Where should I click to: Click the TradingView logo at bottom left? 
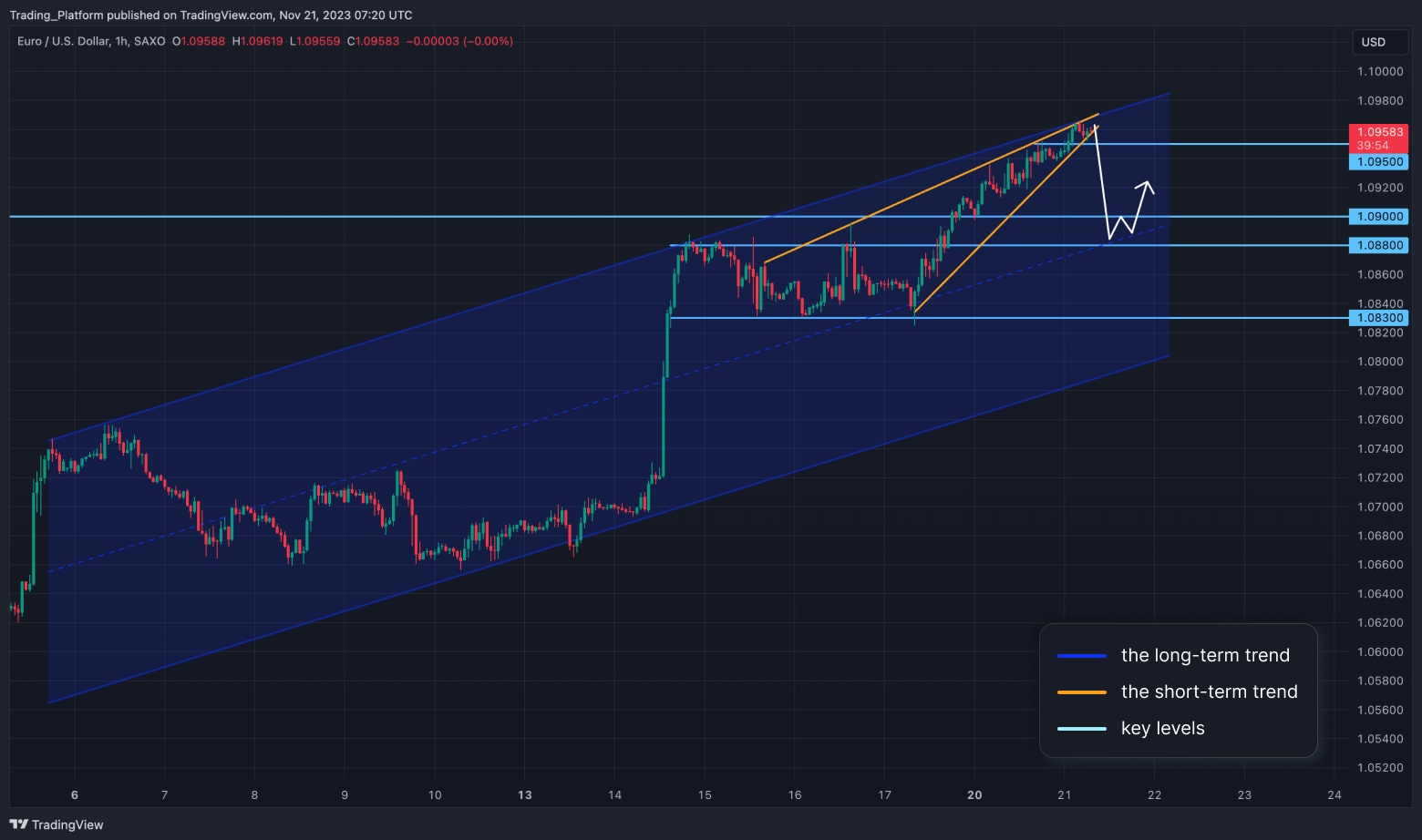click(57, 825)
